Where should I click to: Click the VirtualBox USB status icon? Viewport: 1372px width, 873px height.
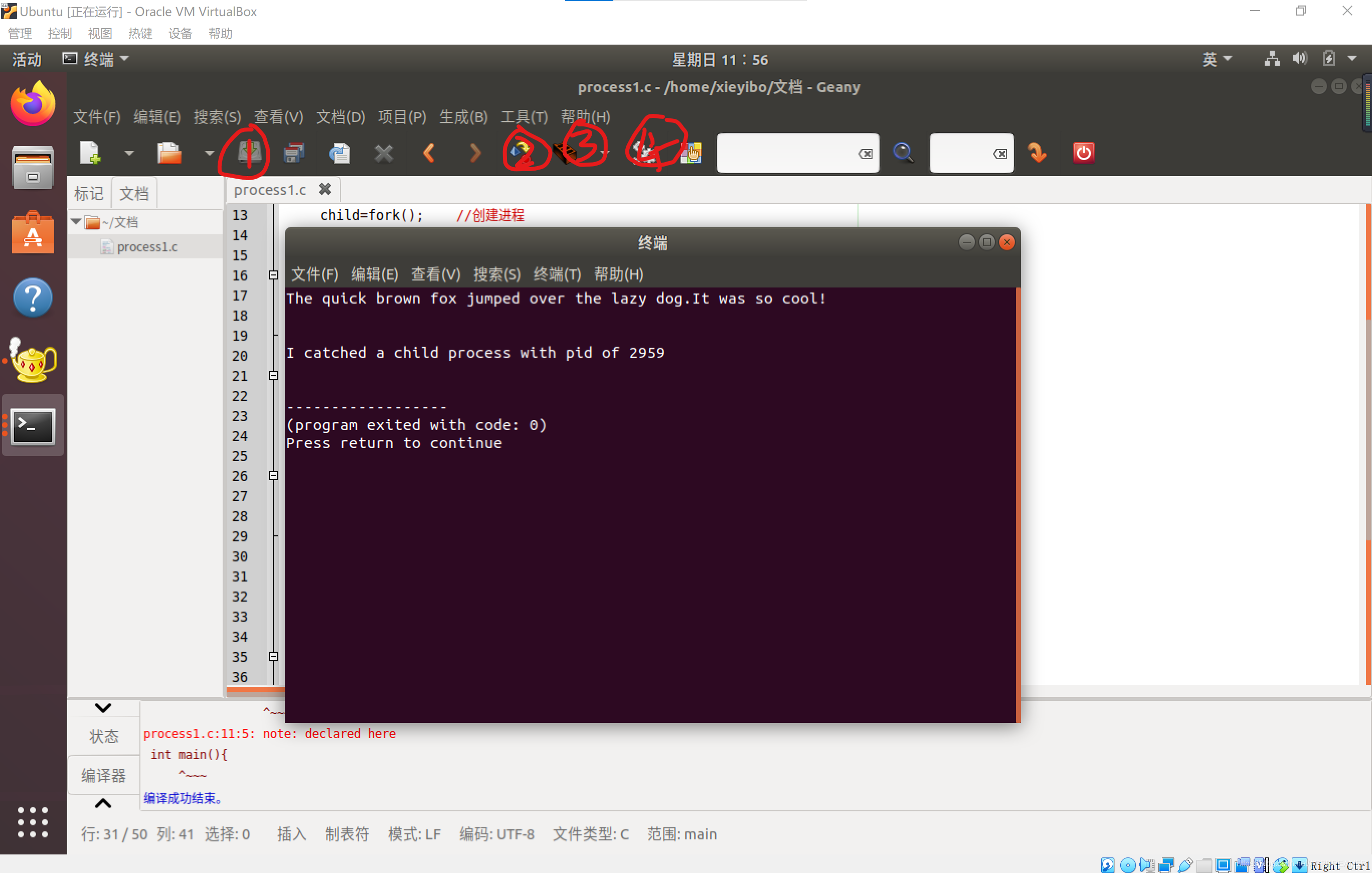point(1185,865)
